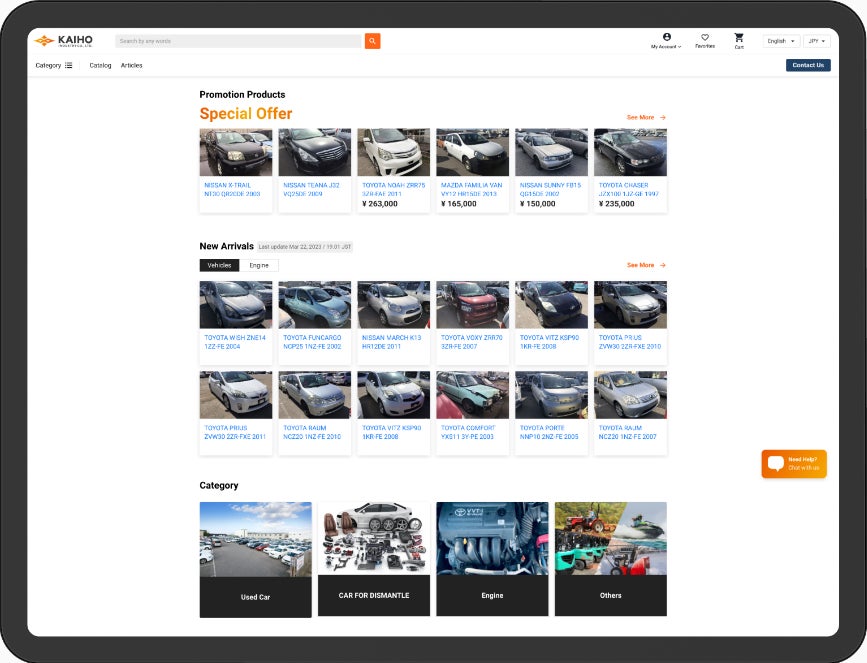
Task: Click TOYOTA PRIUS ZVW30 2011 title link
Action: pyautogui.click(x=235, y=432)
